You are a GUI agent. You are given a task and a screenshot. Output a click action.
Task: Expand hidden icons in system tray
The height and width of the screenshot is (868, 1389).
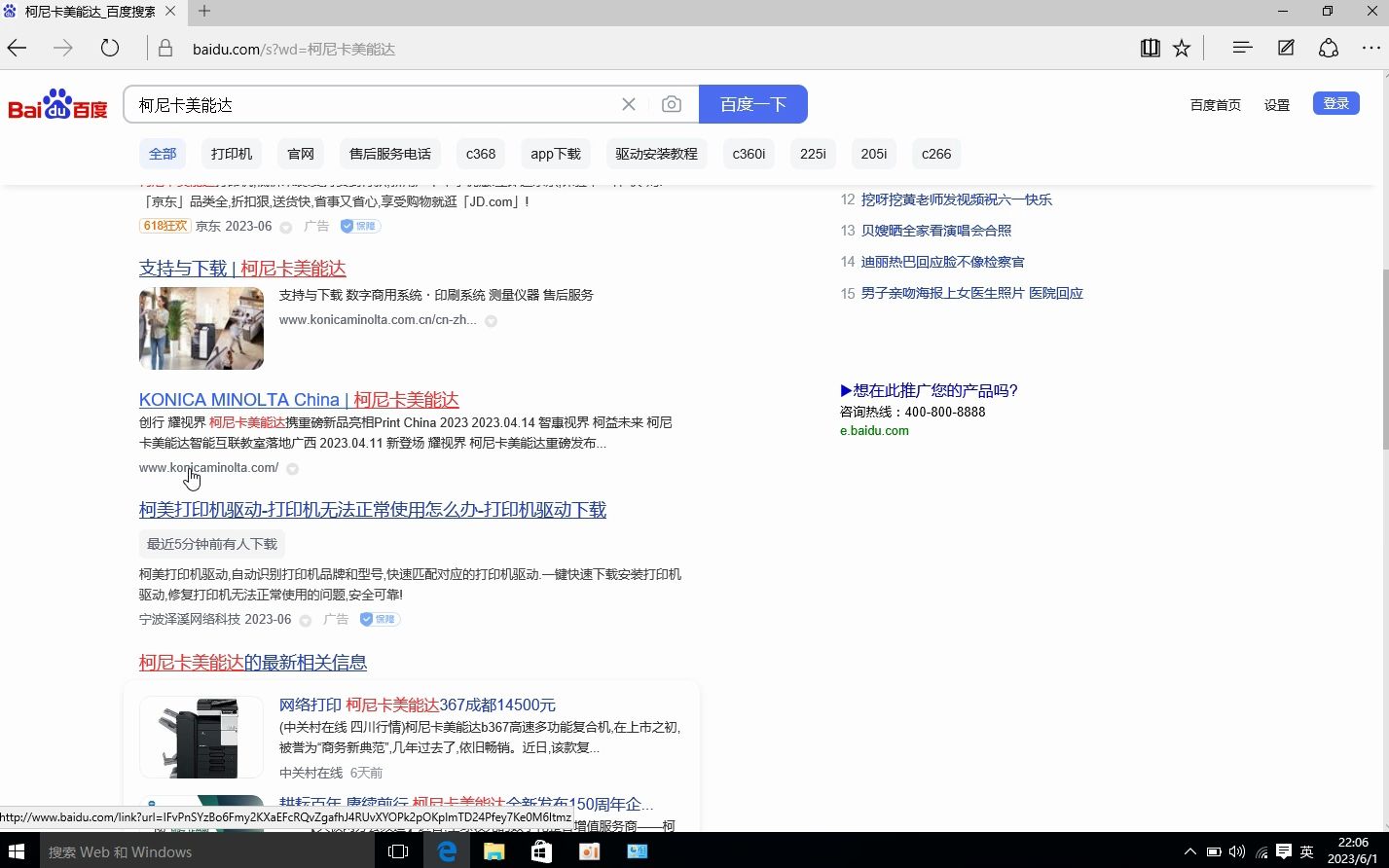(x=1189, y=851)
